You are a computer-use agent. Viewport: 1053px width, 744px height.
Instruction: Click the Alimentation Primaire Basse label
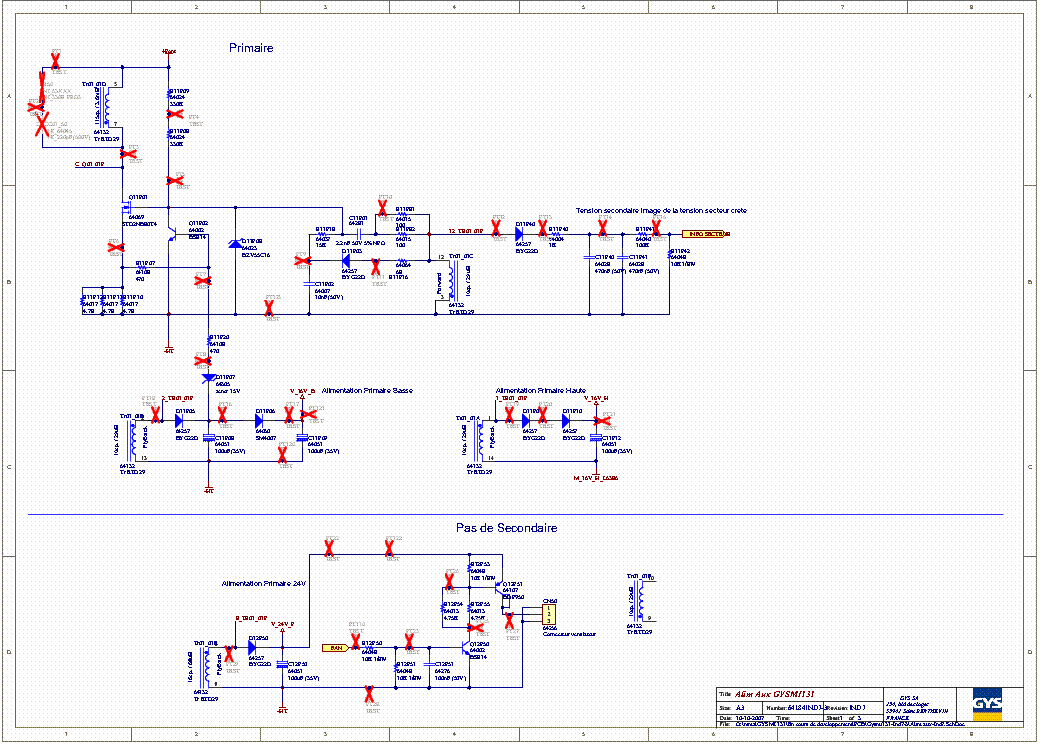(x=367, y=390)
